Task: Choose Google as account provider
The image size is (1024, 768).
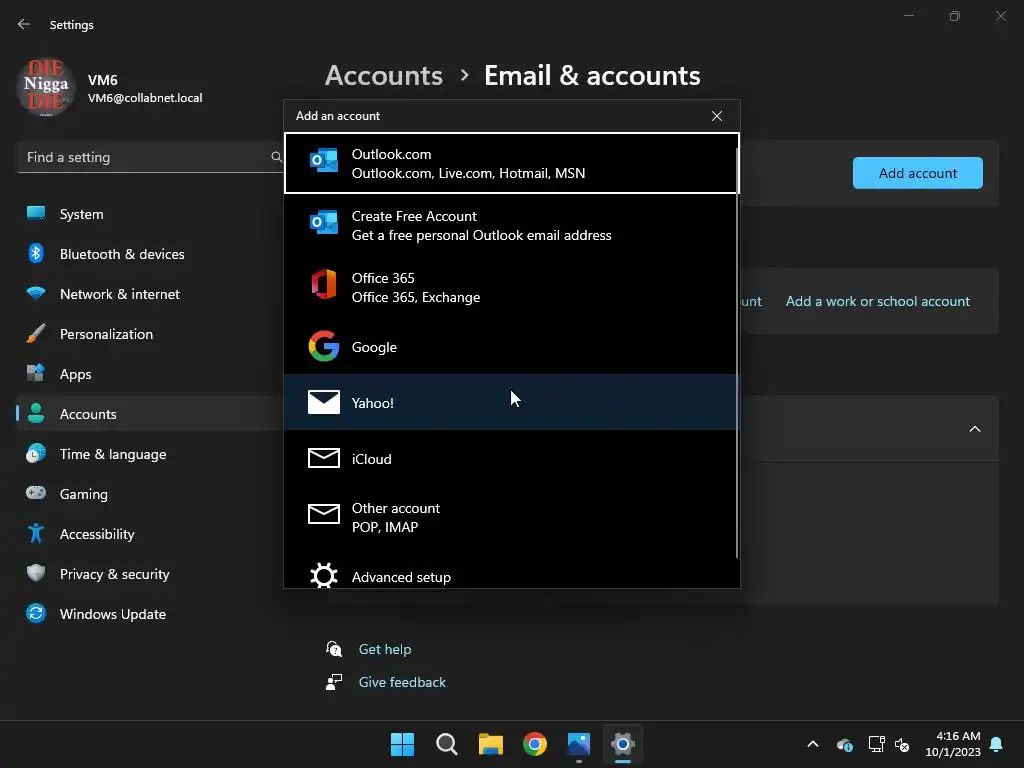Action: coord(511,347)
